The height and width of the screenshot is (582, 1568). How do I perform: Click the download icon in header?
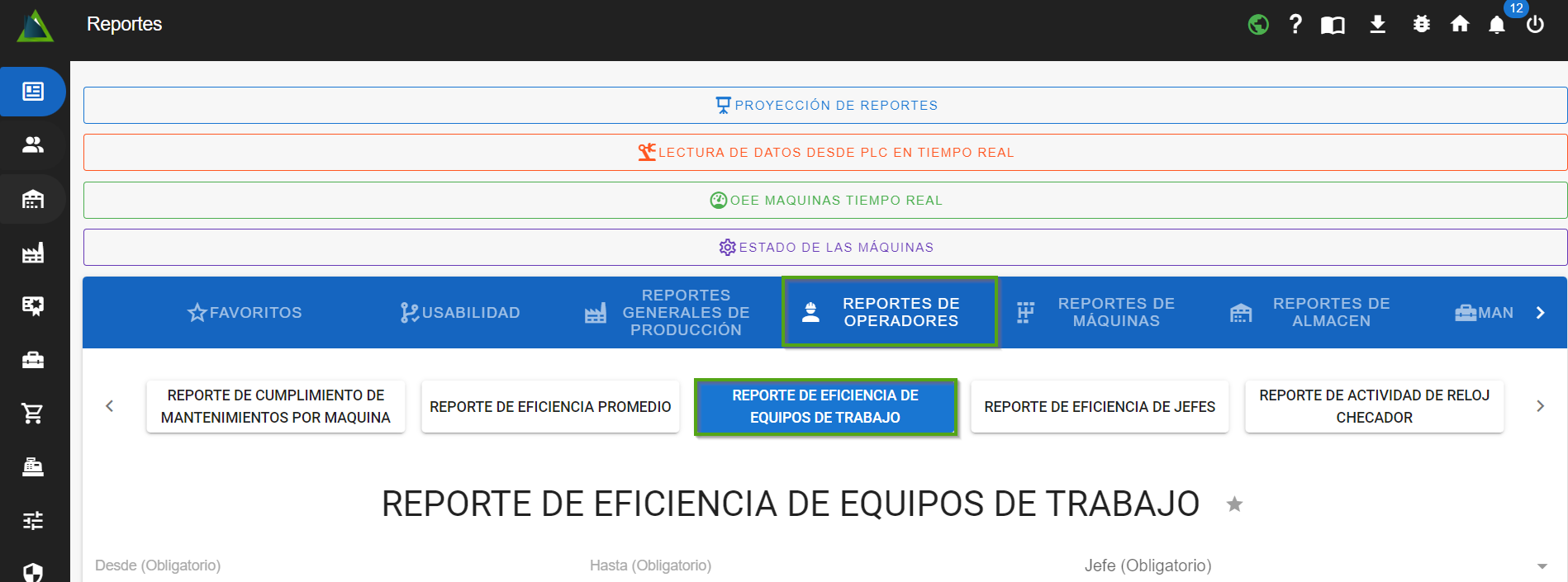pos(1377,25)
